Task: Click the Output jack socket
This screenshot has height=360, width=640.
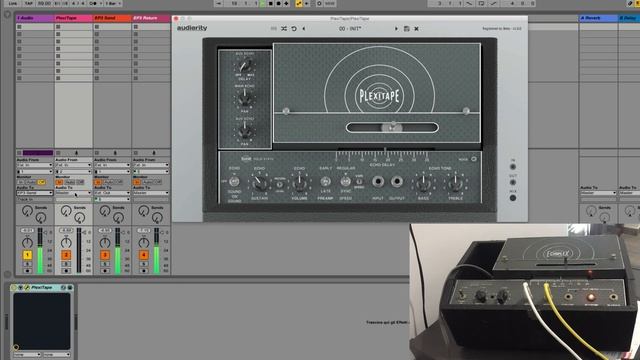Action: click(397, 181)
